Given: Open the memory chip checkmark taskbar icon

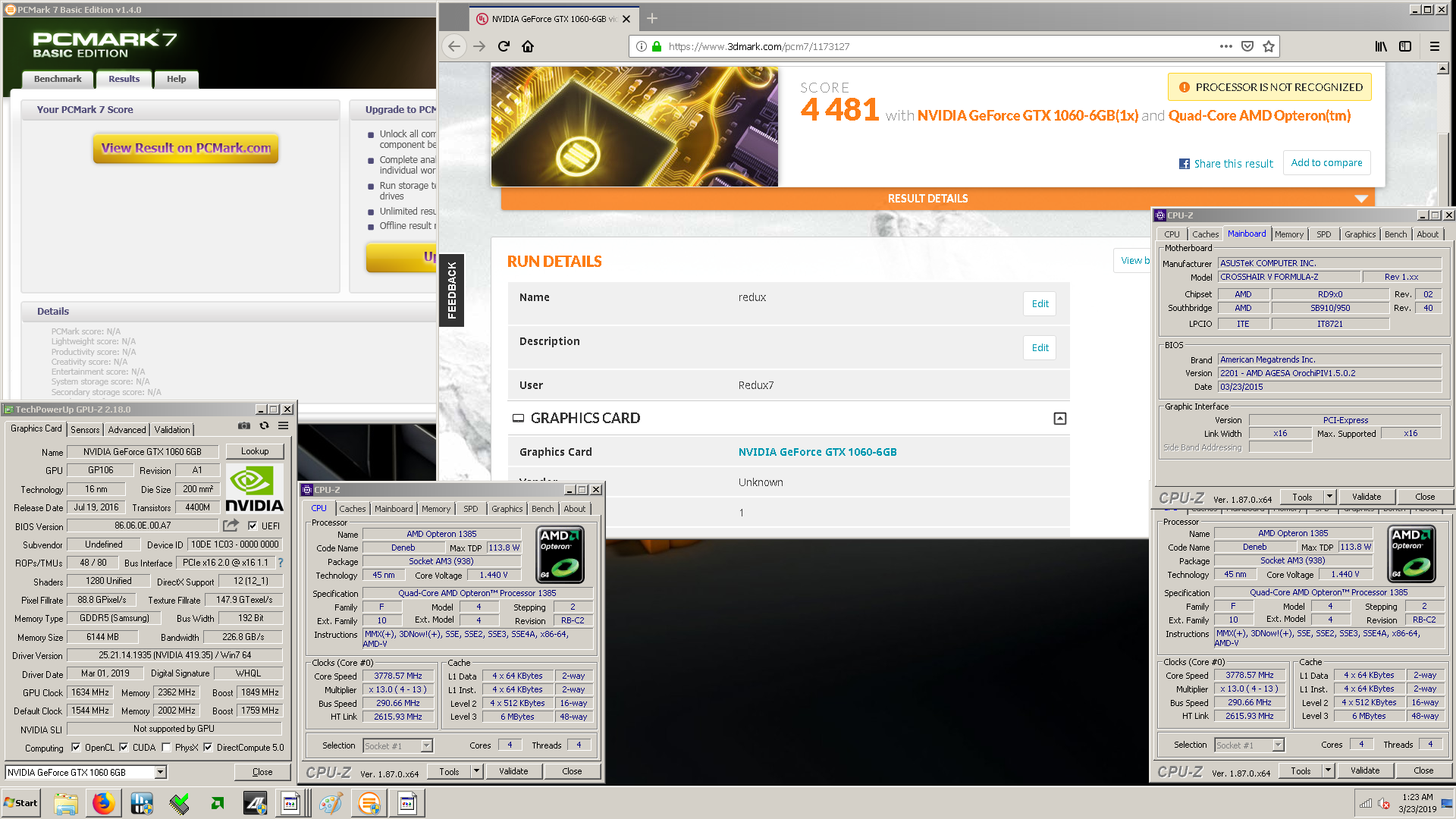Looking at the screenshot, I should [180, 803].
